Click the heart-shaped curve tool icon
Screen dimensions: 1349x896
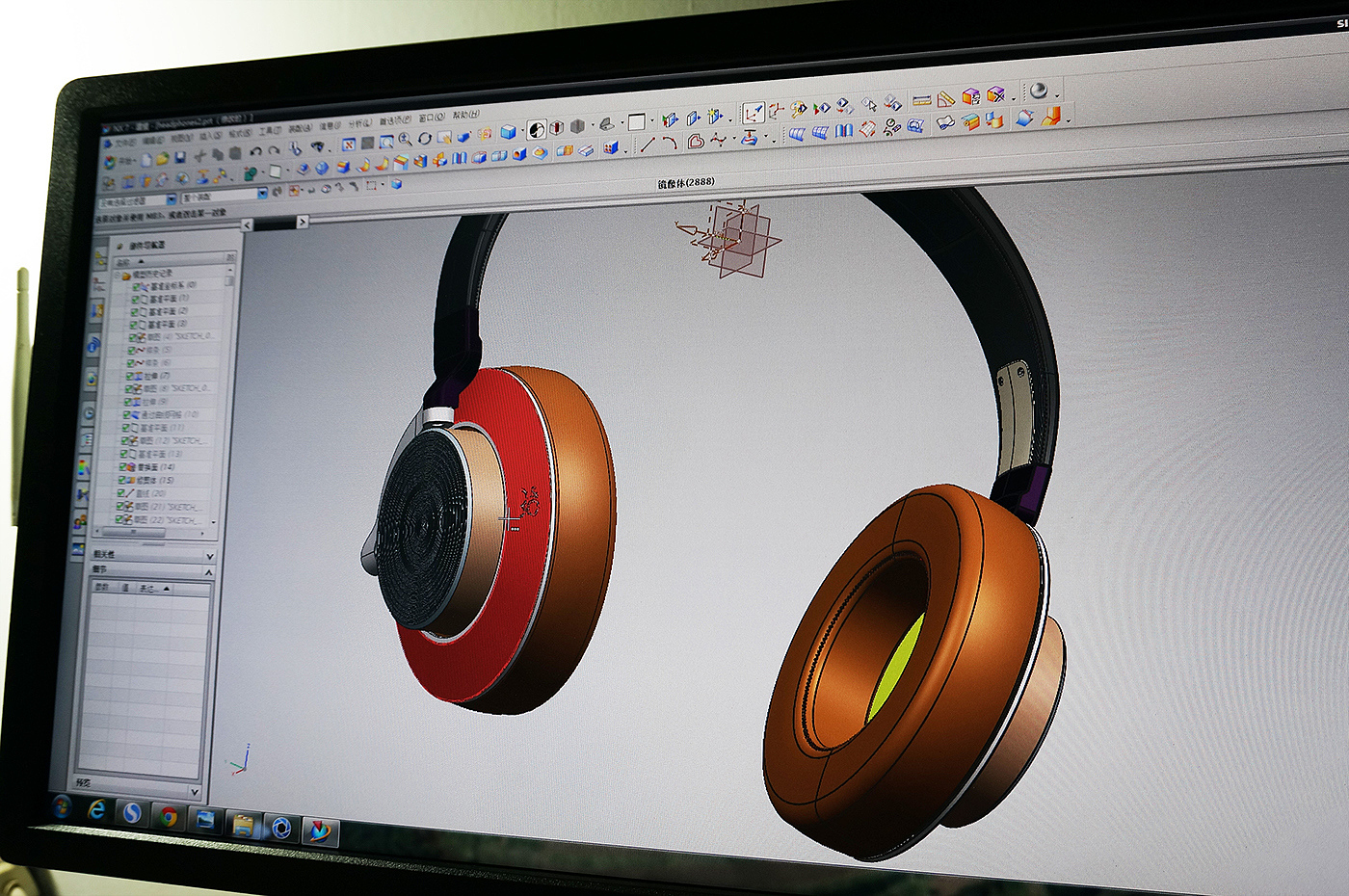(x=696, y=141)
